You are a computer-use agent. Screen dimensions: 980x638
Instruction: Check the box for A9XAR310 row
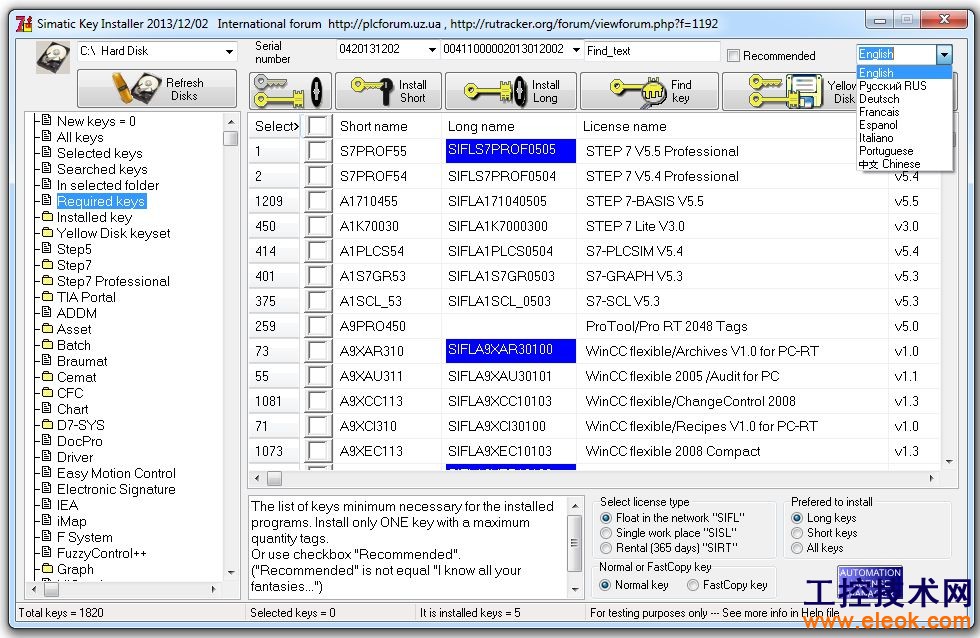point(319,351)
